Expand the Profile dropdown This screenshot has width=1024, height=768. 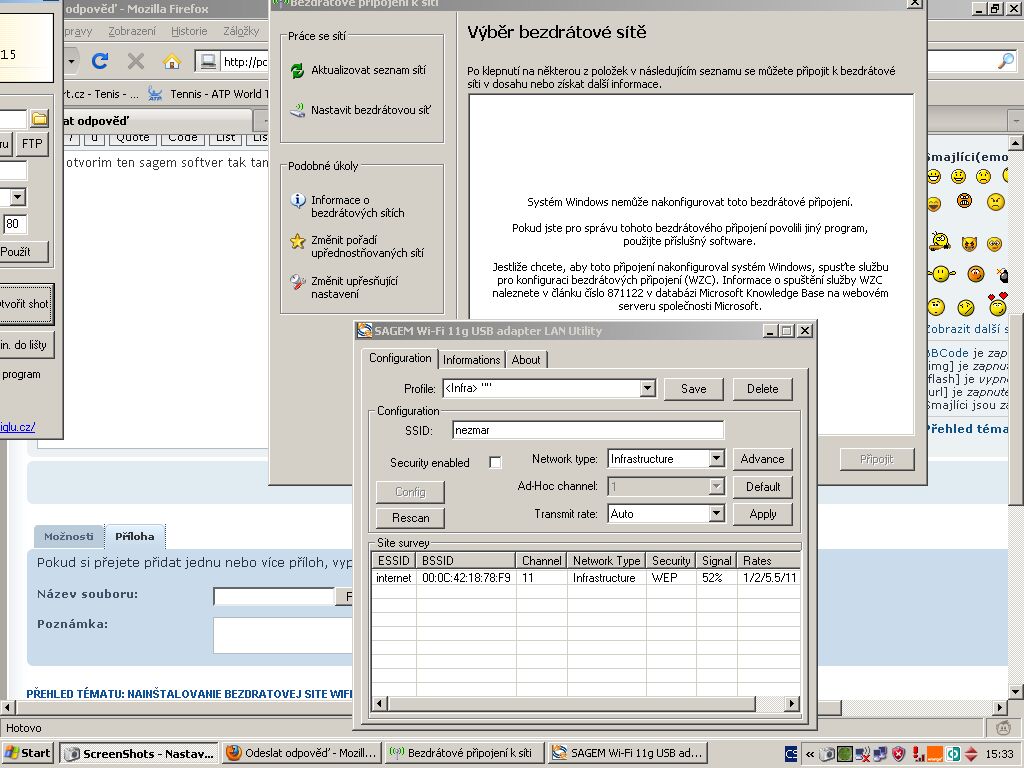646,389
